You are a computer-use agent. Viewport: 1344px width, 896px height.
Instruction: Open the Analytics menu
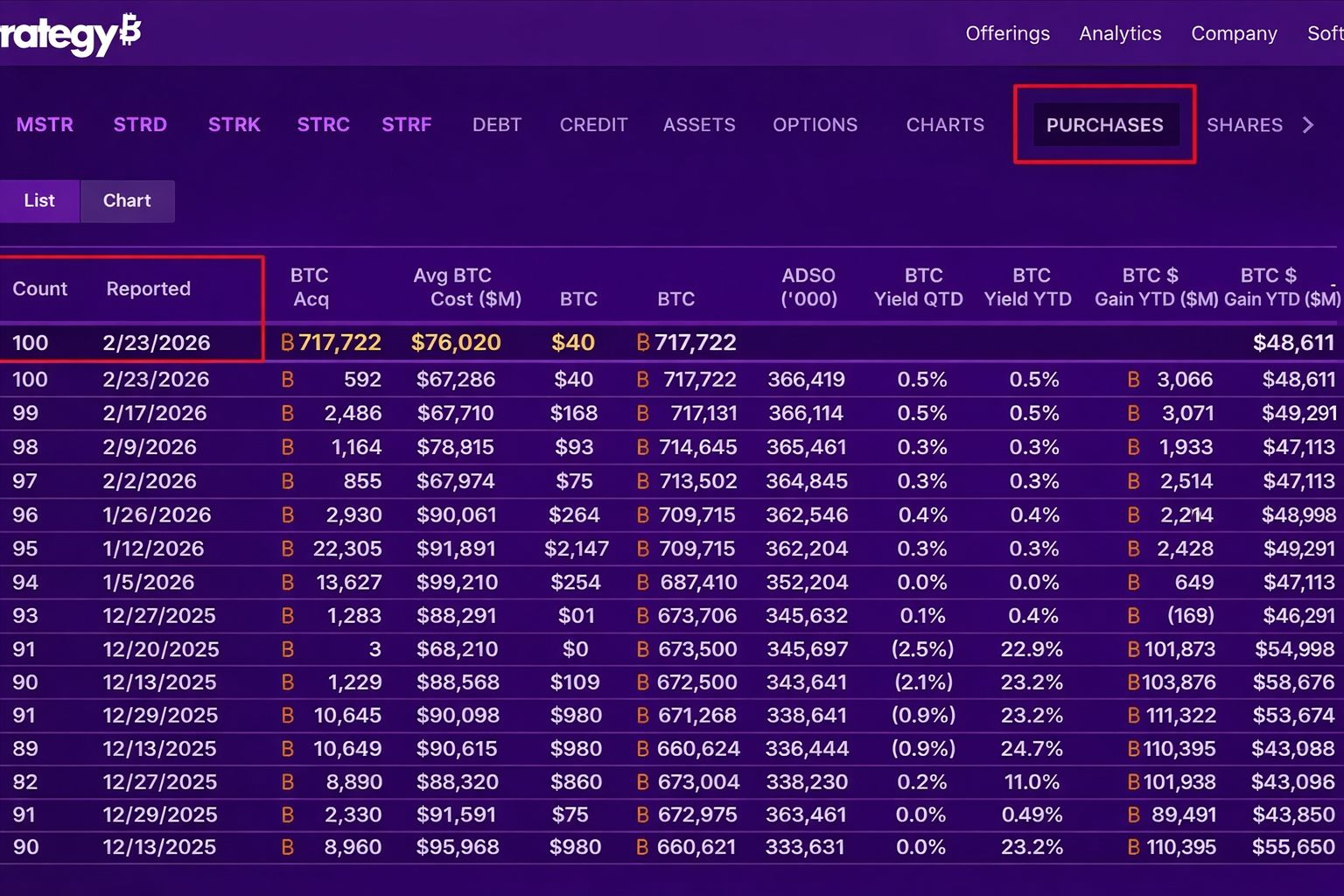tap(1120, 33)
